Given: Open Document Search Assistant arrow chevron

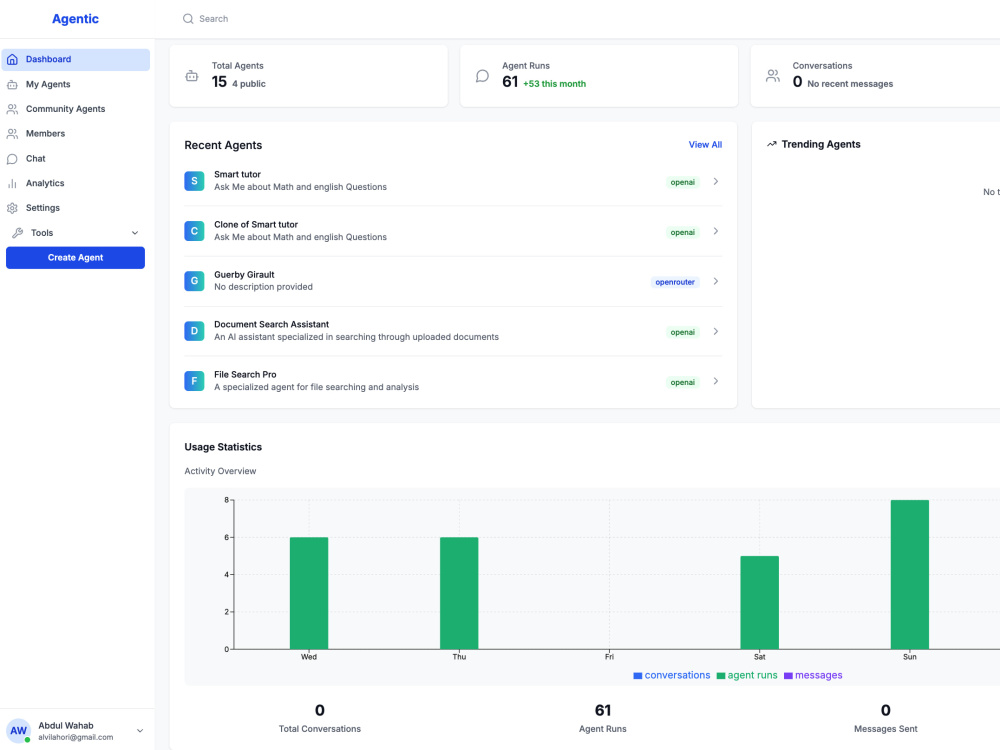Looking at the screenshot, I should tap(716, 331).
